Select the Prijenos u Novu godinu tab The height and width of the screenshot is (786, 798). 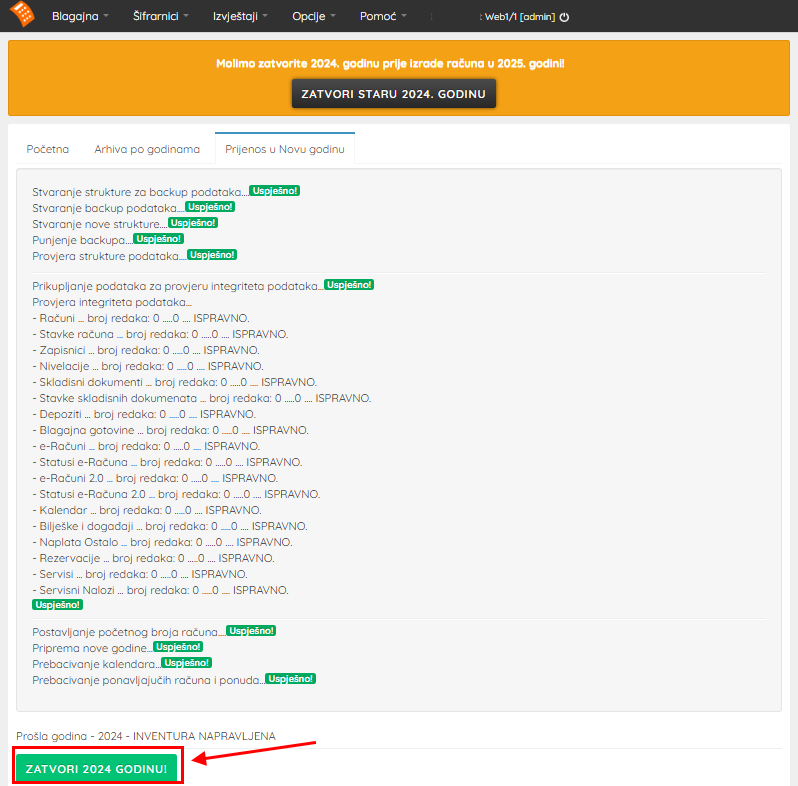click(x=284, y=149)
